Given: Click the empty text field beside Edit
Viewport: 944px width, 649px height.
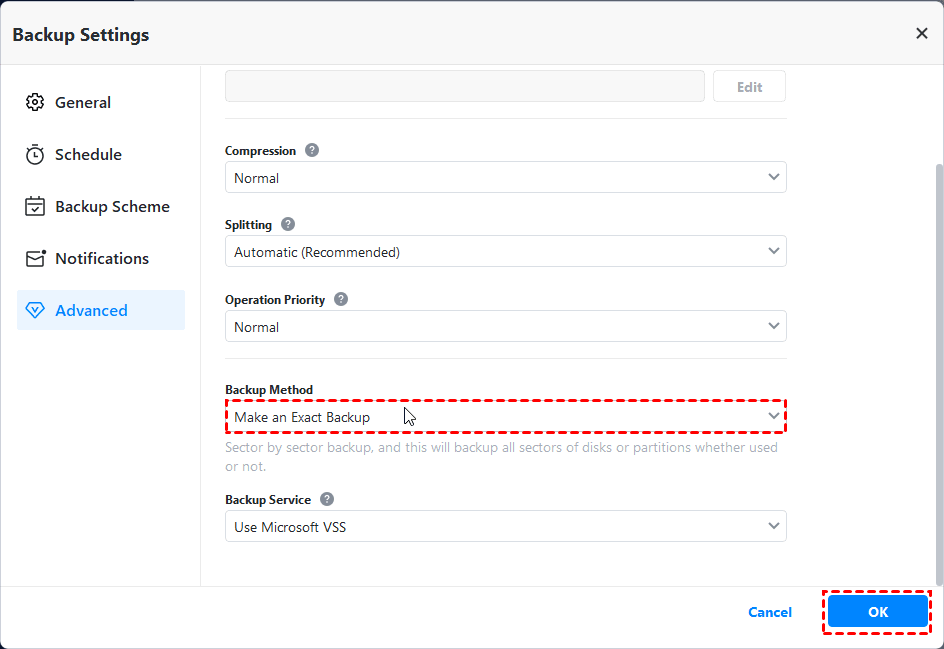Looking at the screenshot, I should (465, 87).
